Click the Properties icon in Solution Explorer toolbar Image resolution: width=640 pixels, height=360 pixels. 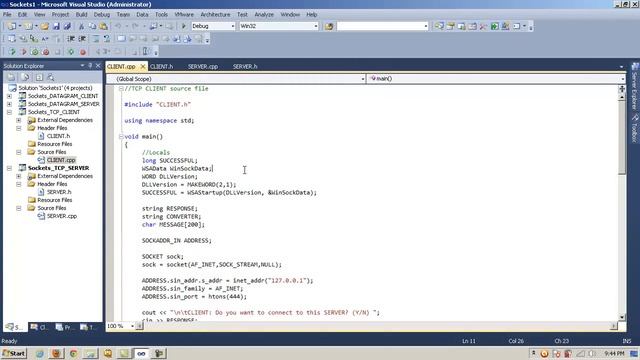pos(11,77)
